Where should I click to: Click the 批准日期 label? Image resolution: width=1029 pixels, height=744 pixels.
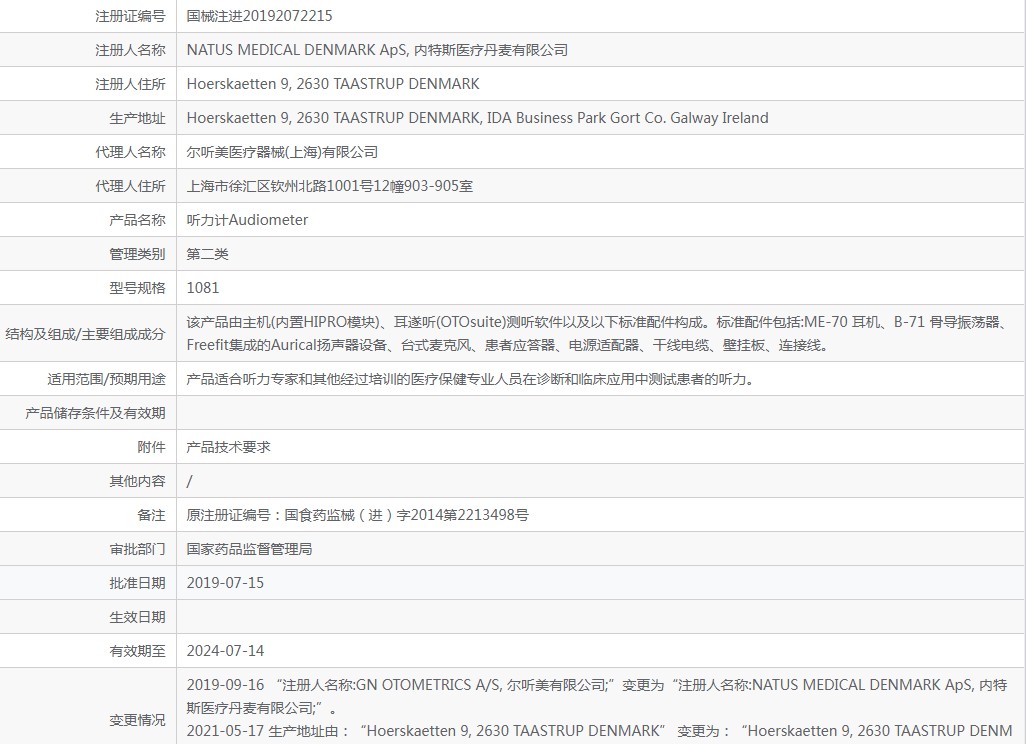pos(137,583)
